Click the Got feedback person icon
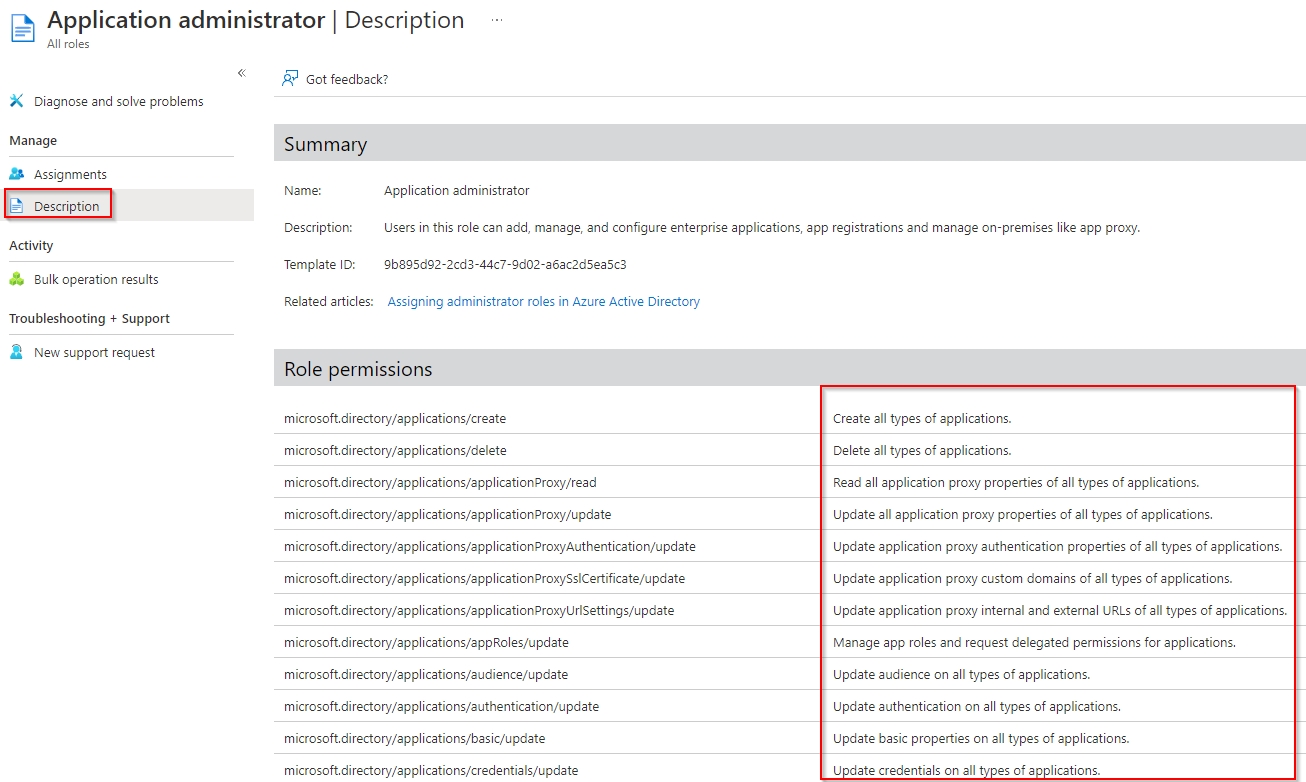This screenshot has width=1306, height=782. coord(290,79)
